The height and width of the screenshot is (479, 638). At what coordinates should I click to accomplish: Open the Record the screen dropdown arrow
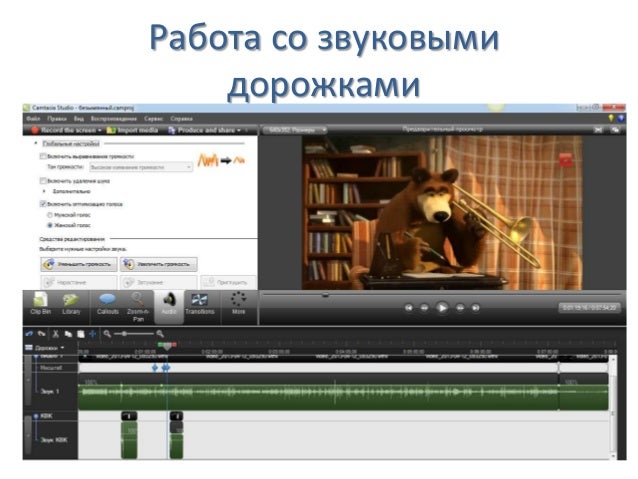coord(99,130)
